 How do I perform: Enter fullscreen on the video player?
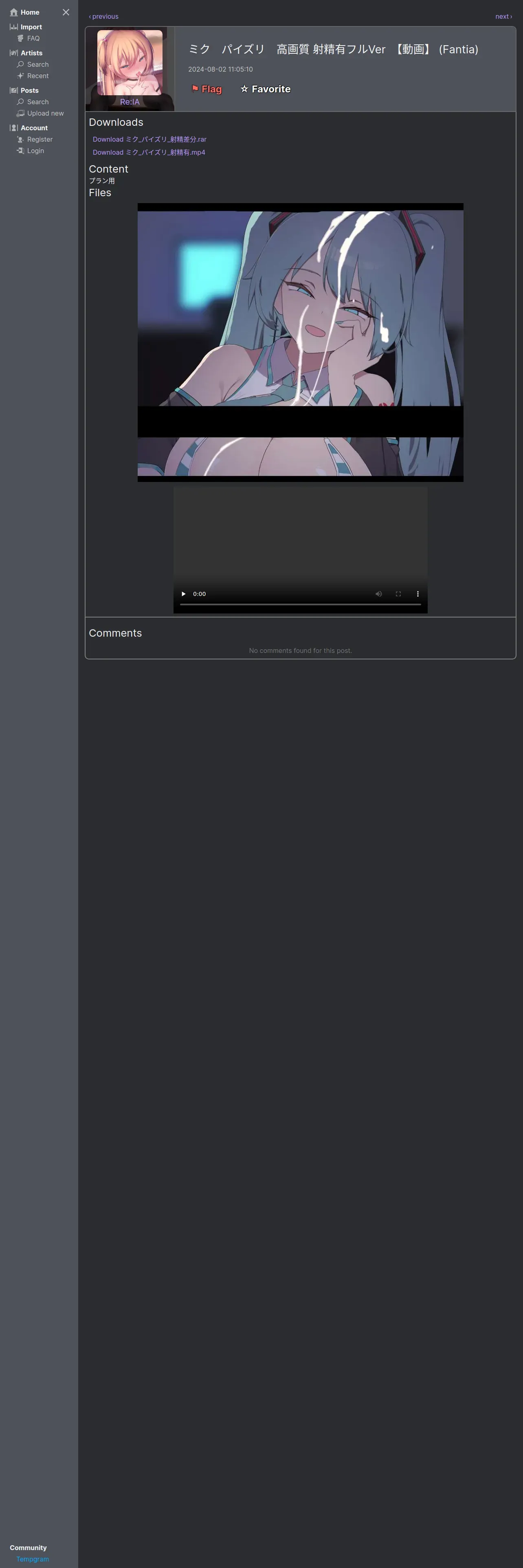coord(398,593)
